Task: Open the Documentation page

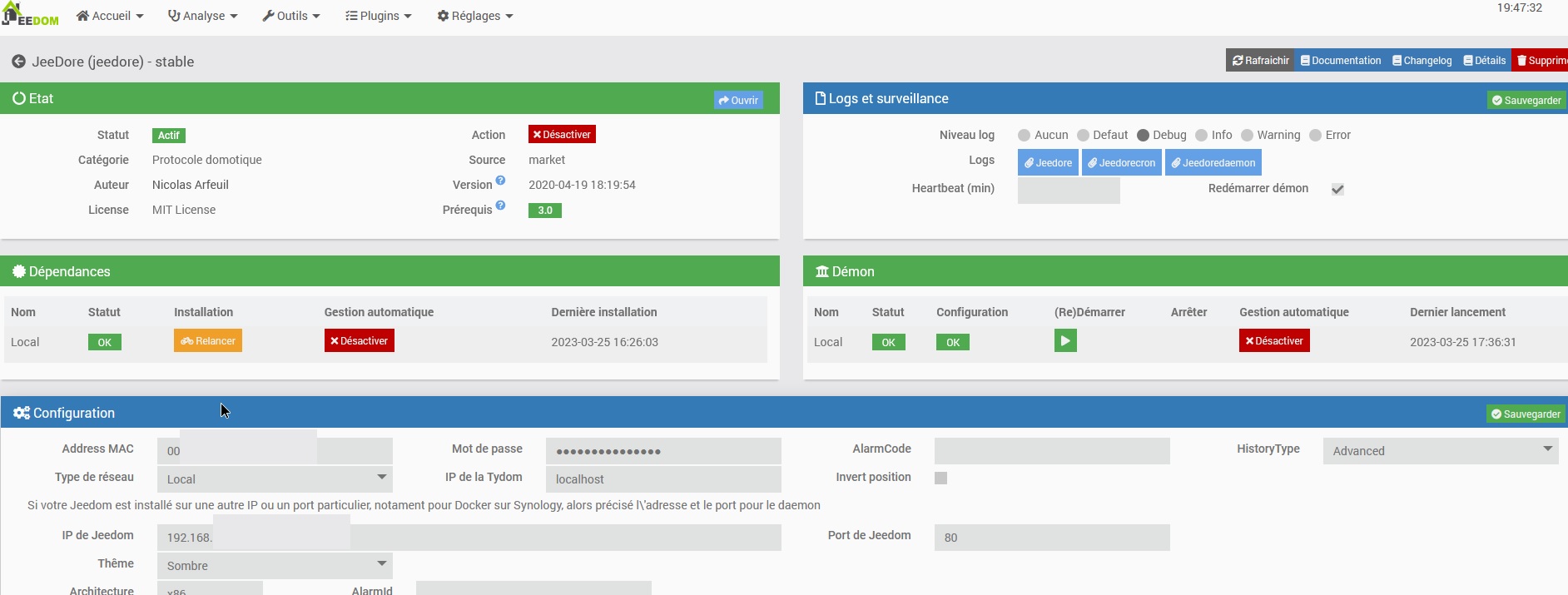Action: [1341, 61]
